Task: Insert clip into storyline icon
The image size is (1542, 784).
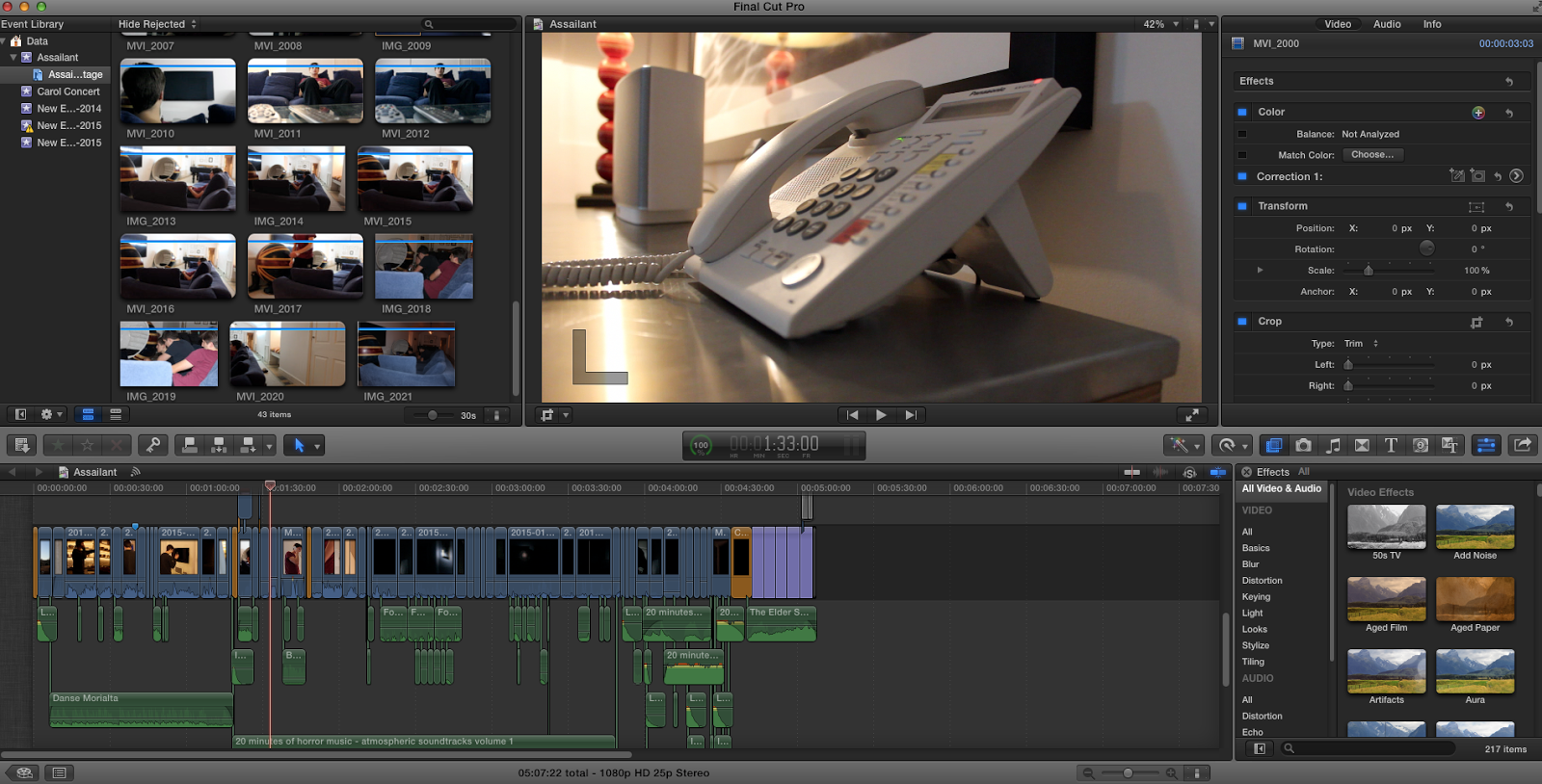Action: tap(219, 445)
